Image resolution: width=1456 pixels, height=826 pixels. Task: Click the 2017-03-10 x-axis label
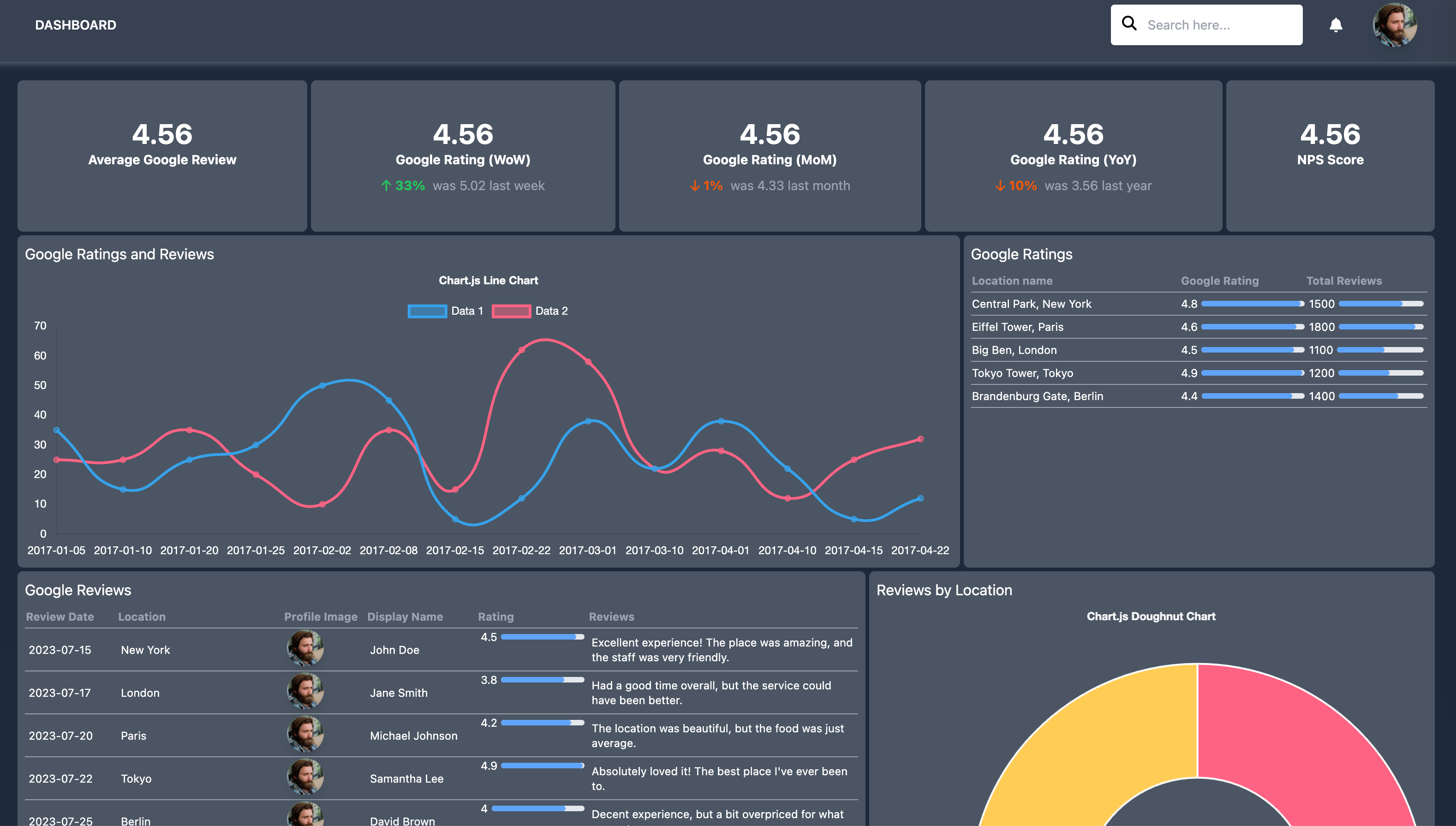(654, 550)
